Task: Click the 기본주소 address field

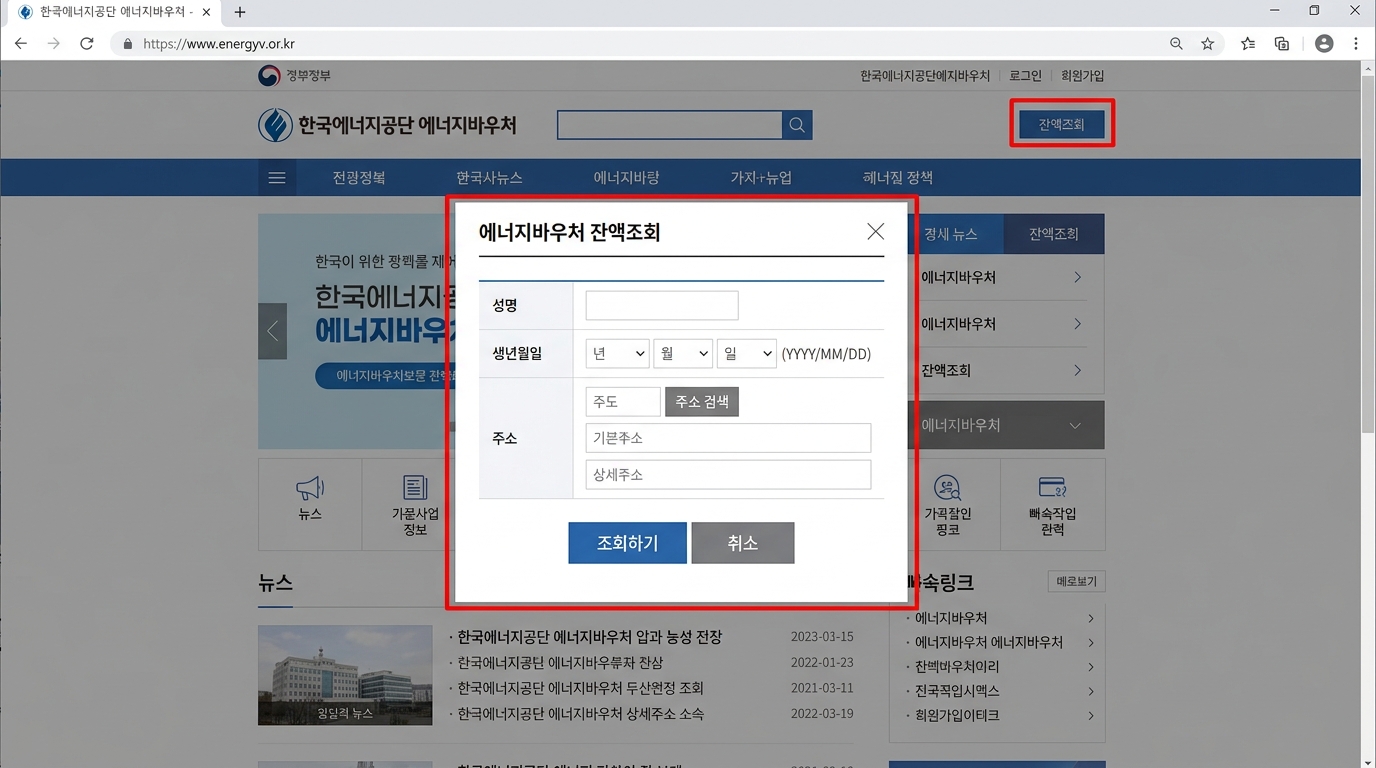Action: point(728,438)
